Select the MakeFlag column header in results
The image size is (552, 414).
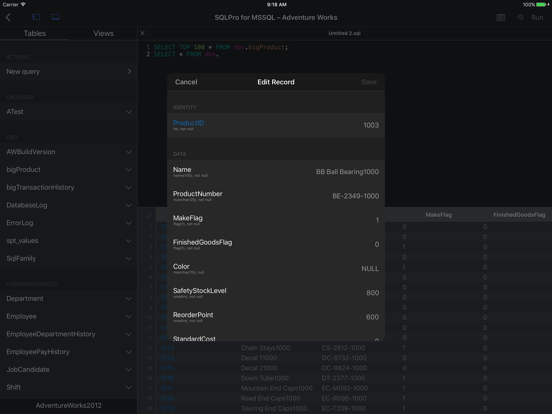coord(438,215)
